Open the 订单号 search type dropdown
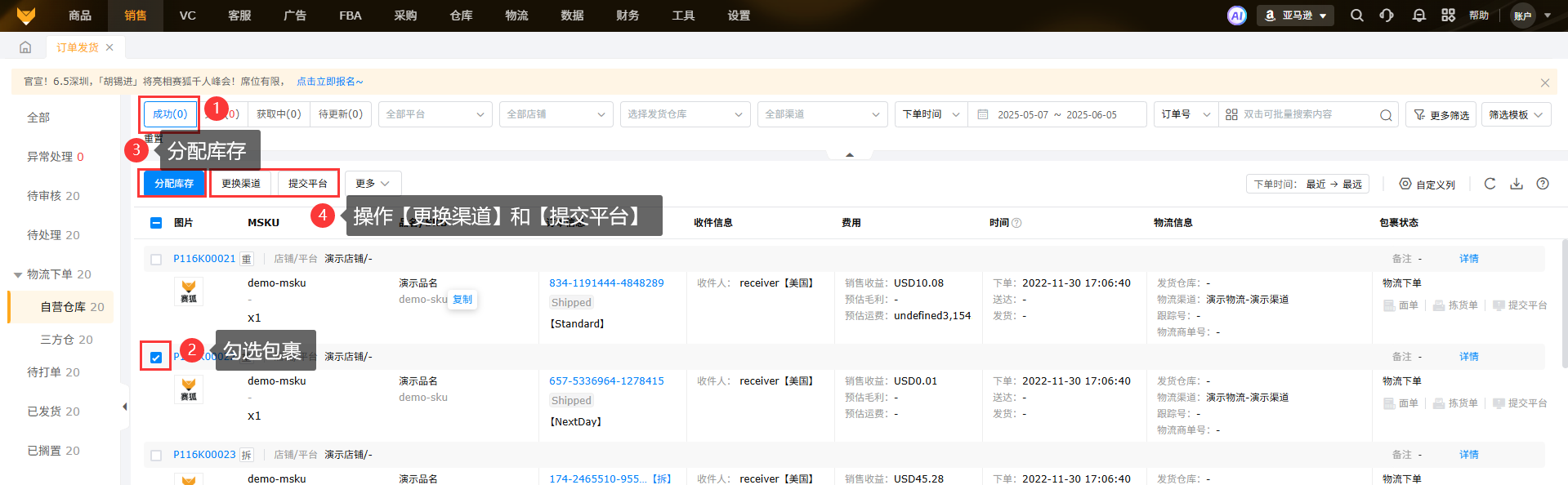 [x=1186, y=114]
